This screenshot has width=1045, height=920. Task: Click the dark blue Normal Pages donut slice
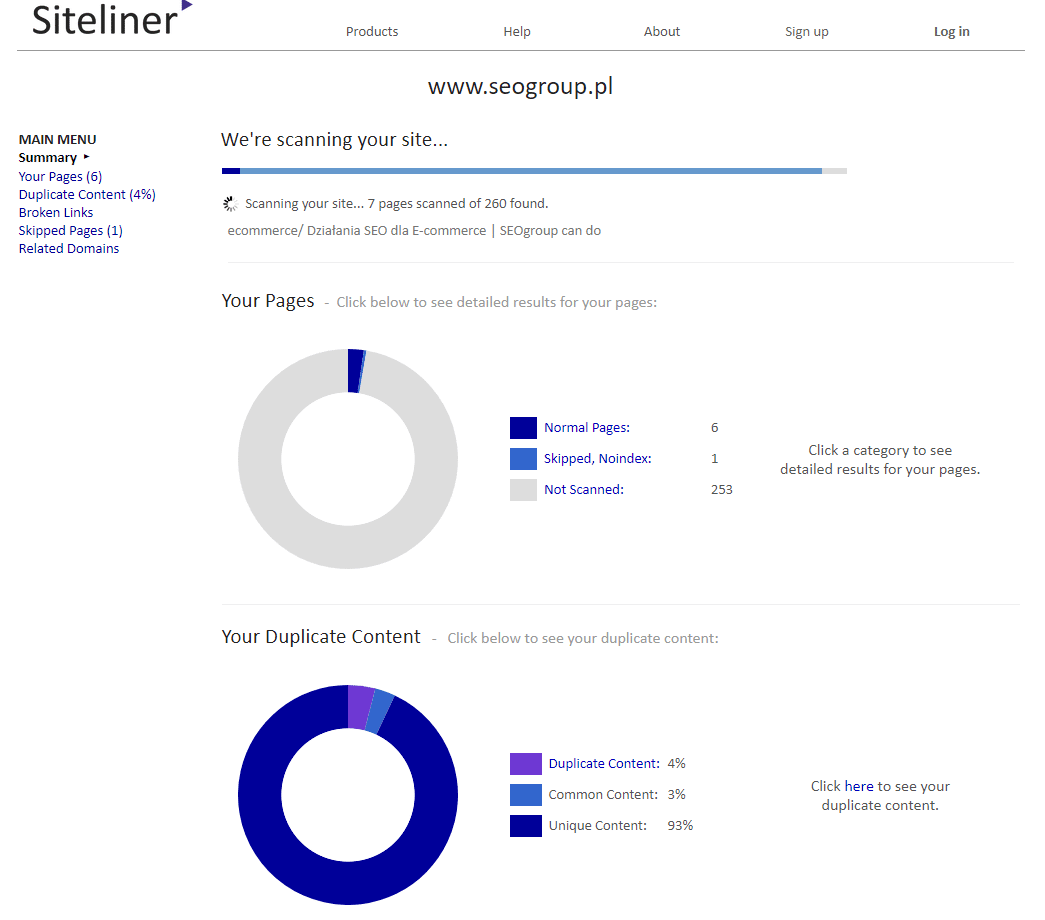pyautogui.click(x=355, y=371)
